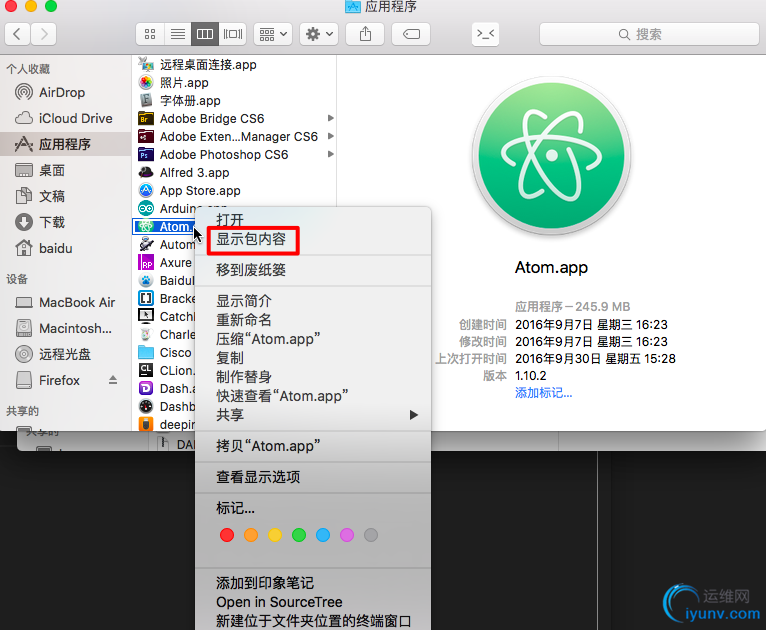The width and height of the screenshot is (766, 630).
Task: Apply the purple tag color
Action: point(347,535)
